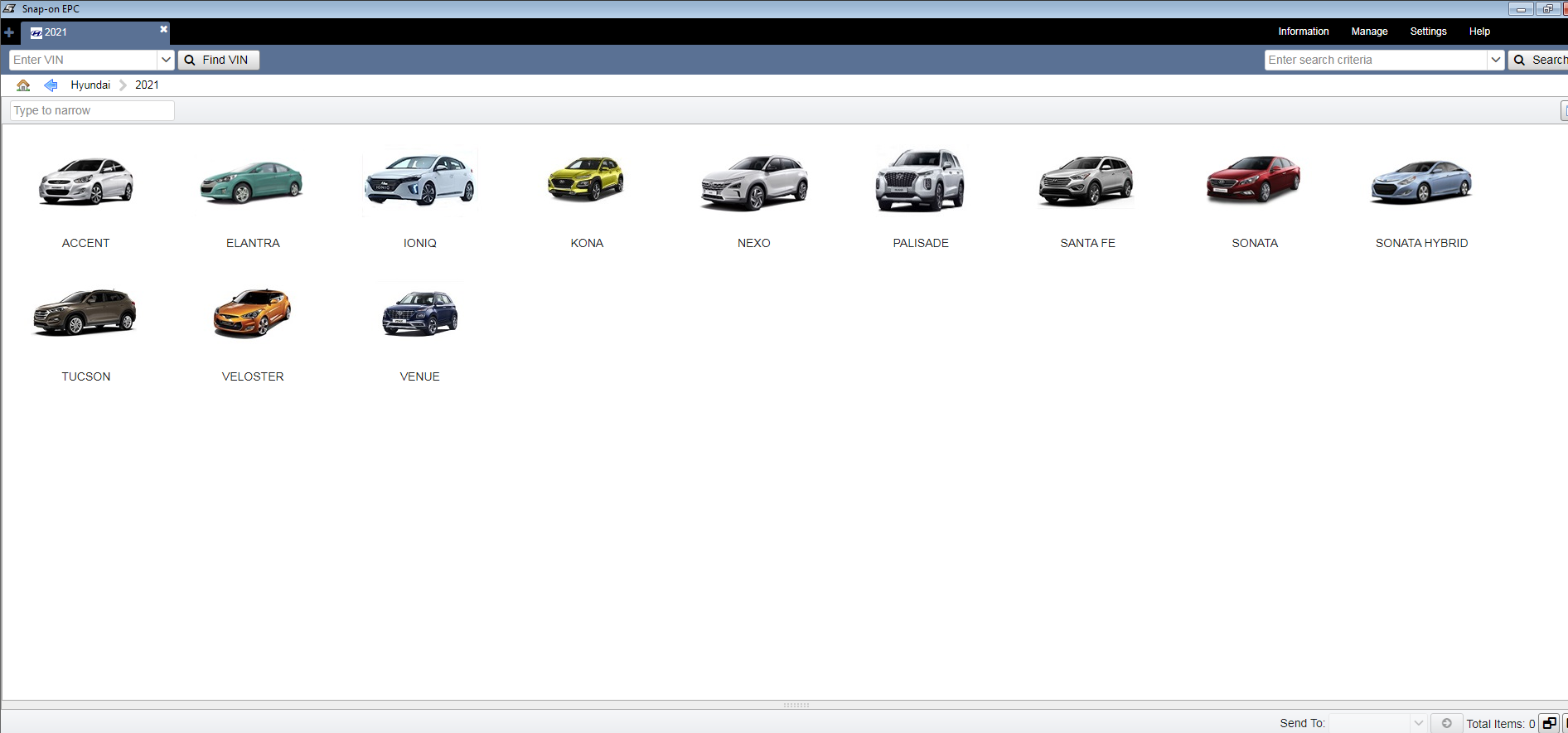Click the SONATA HYBRID model label
Screen dimensions: 1568x733
pyautogui.click(x=1421, y=243)
